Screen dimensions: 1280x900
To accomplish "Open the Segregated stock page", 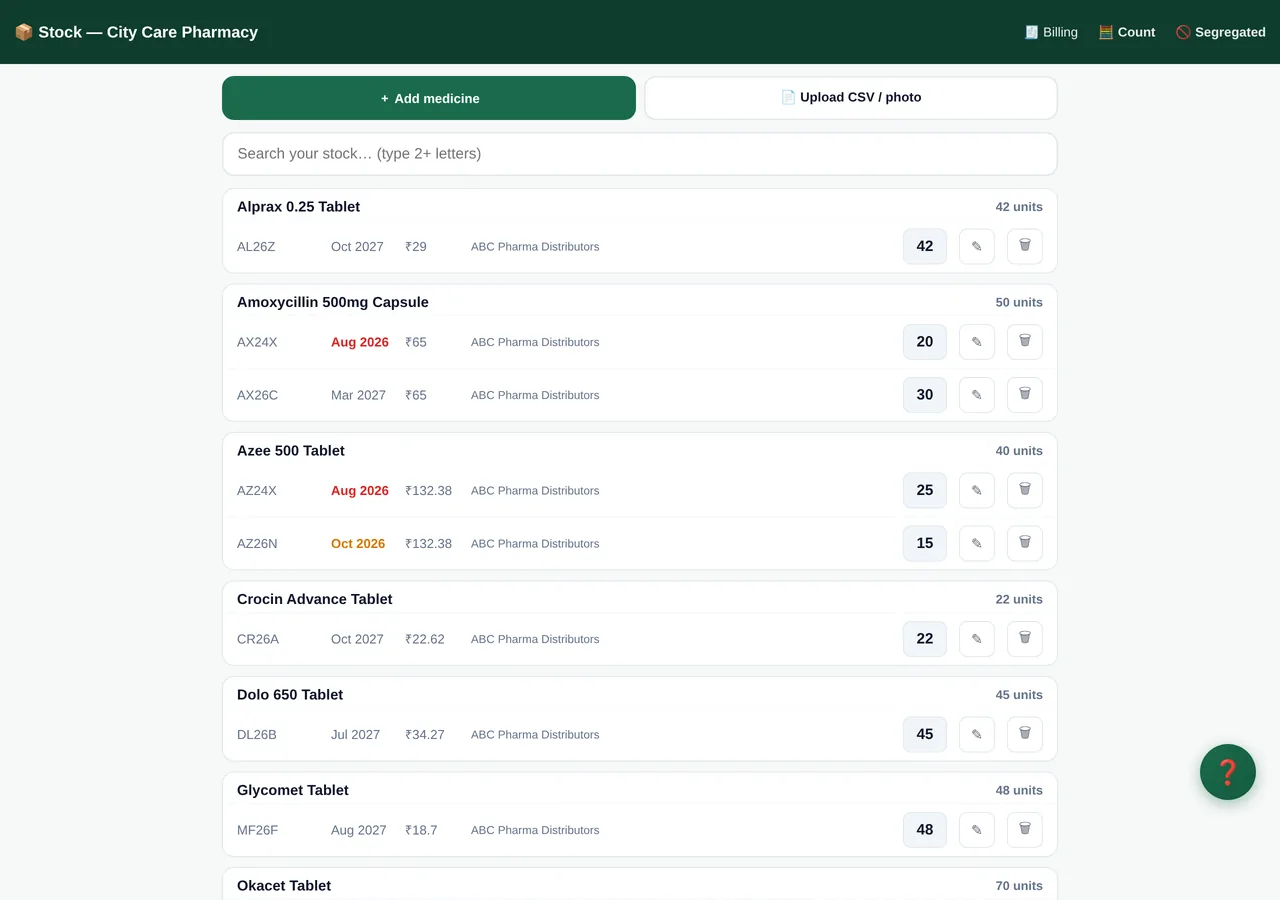I will point(1221,32).
